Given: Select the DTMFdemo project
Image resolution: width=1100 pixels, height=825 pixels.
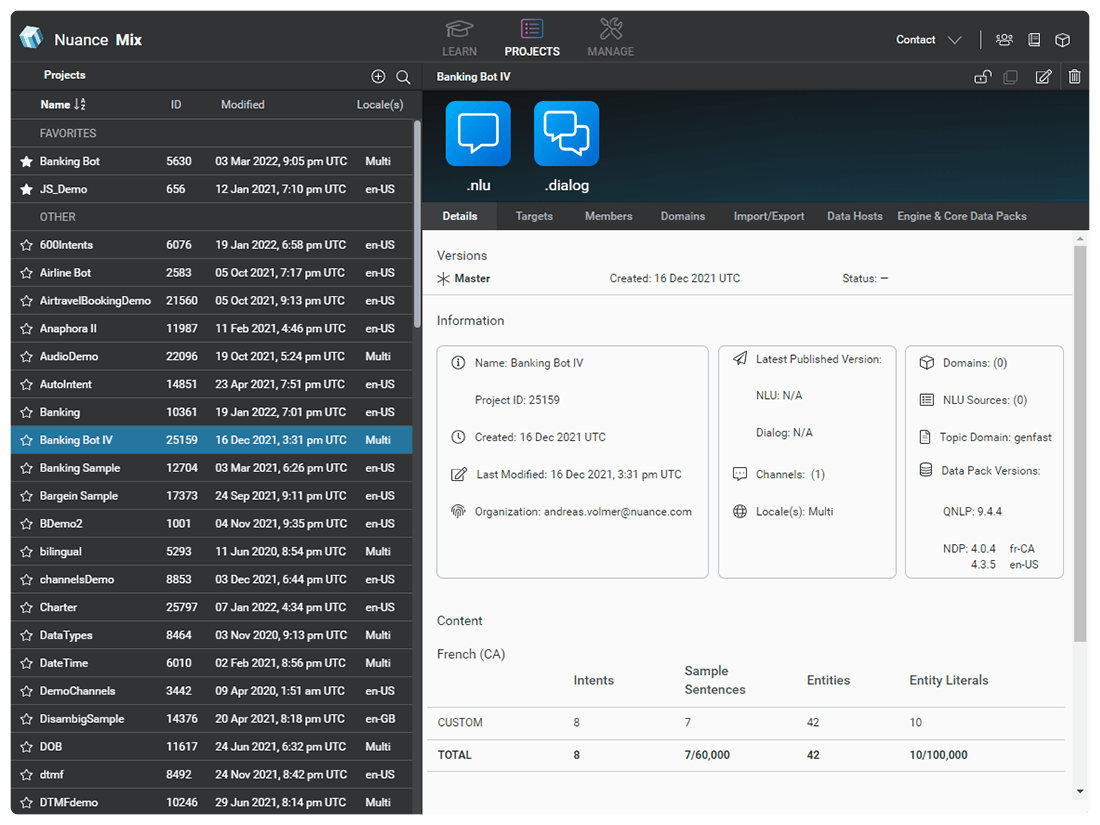Looking at the screenshot, I should click(211, 803).
